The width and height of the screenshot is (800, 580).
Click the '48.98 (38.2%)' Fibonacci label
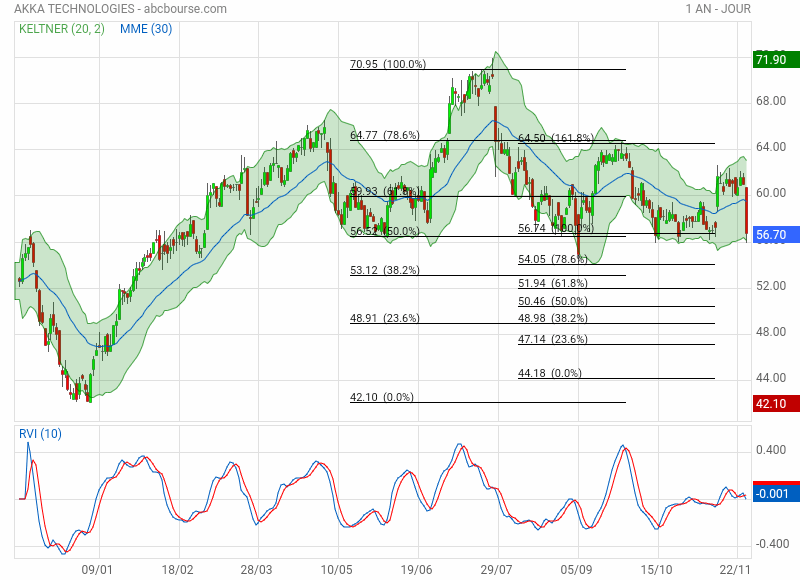coord(553,318)
